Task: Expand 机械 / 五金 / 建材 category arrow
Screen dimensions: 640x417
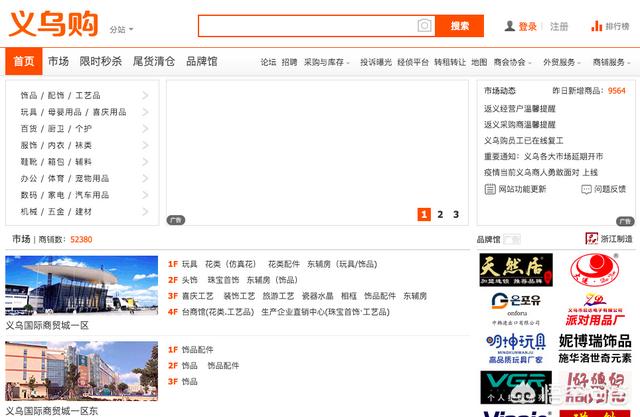Action: [145, 211]
